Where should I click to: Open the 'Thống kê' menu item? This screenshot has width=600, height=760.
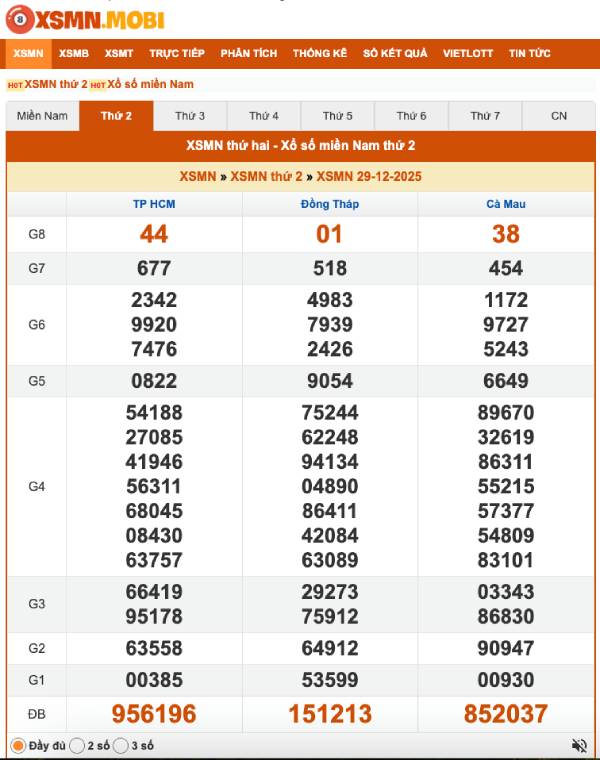pos(320,53)
